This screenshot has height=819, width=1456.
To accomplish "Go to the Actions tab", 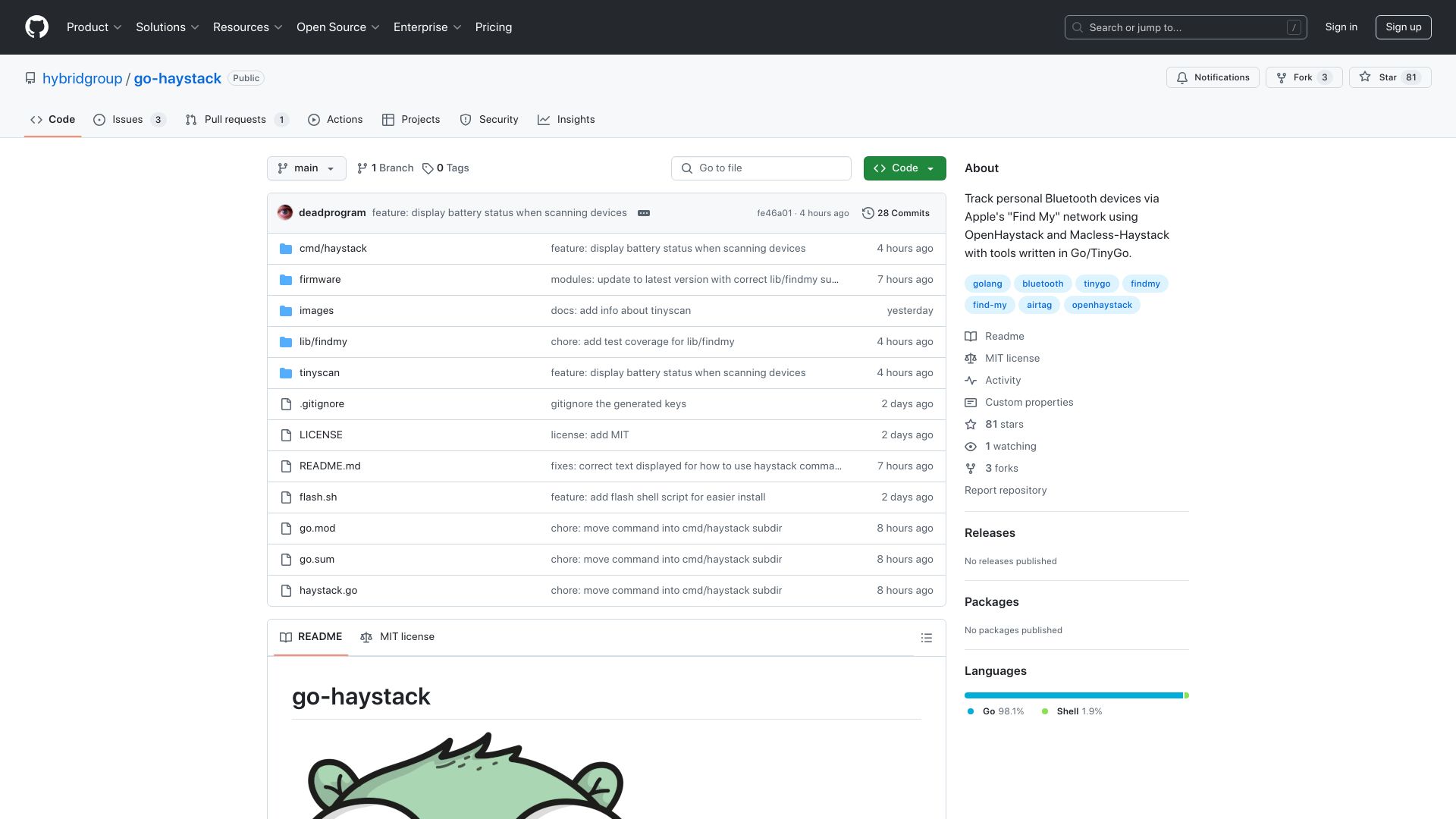I will [x=335, y=120].
